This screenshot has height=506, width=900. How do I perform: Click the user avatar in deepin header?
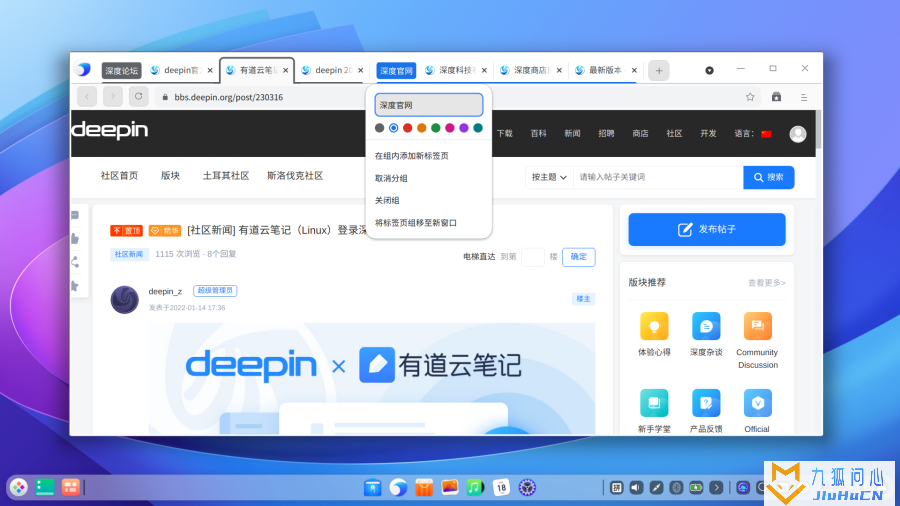[x=797, y=134]
